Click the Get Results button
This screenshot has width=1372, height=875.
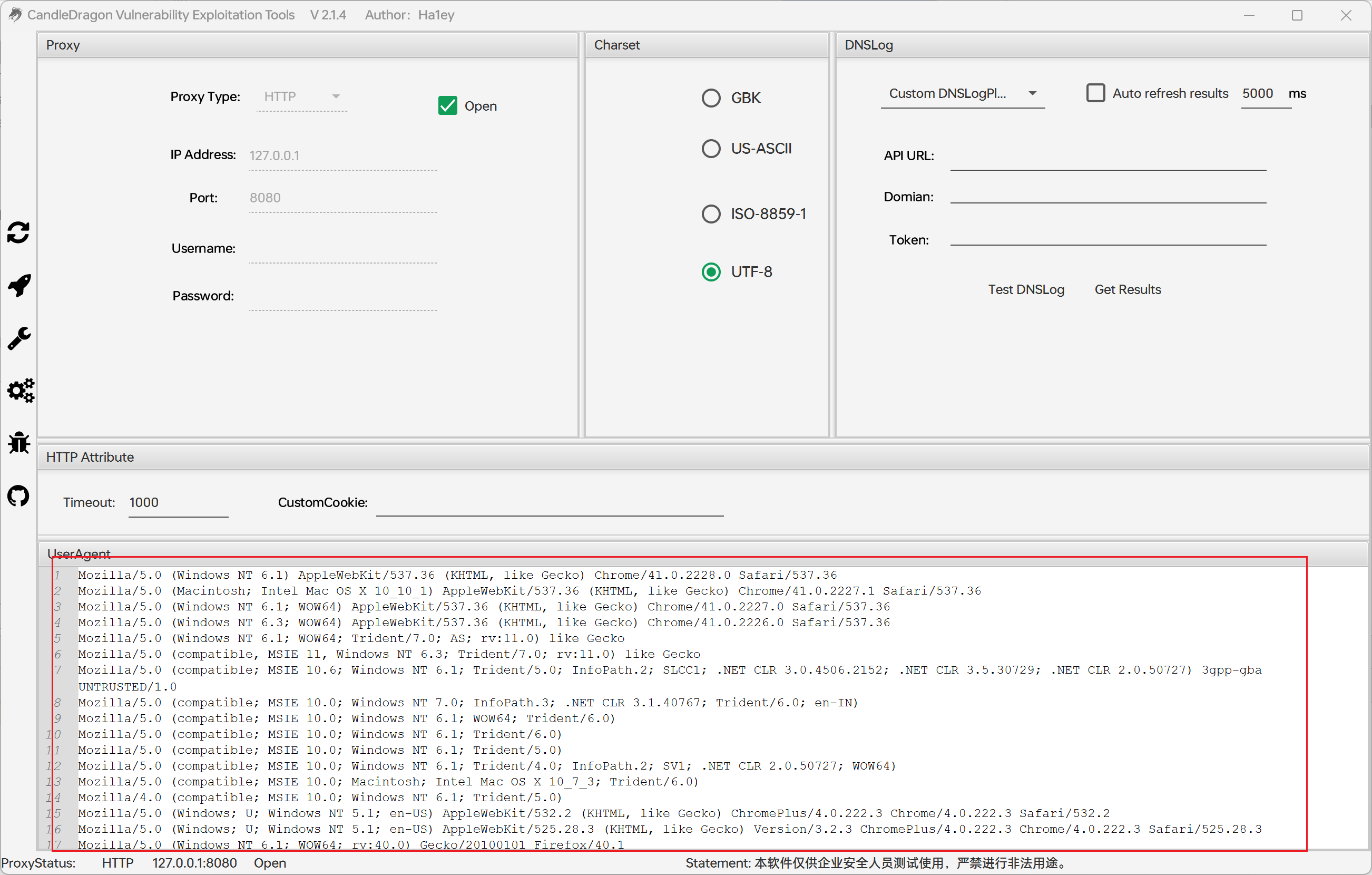pyautogui.click(x=1127, y=289)
